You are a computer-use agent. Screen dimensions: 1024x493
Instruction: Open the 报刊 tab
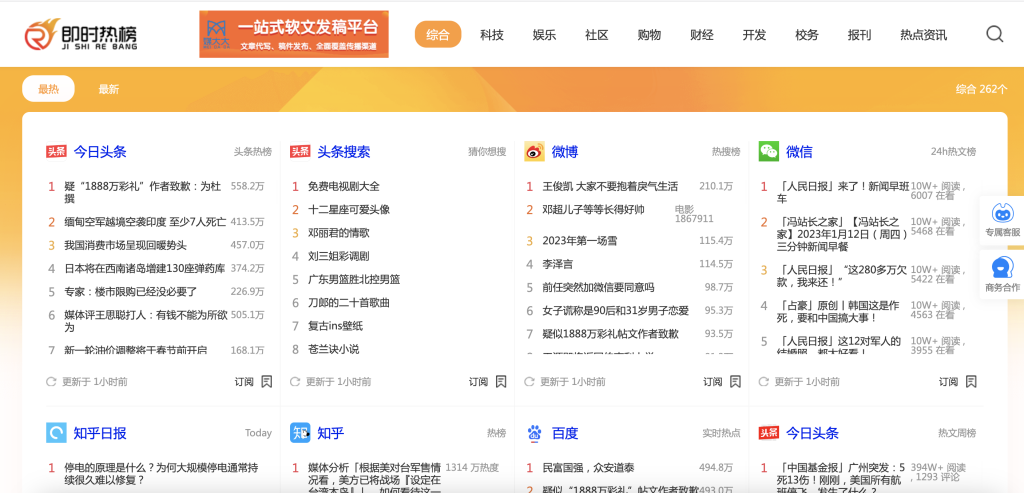point(859,35)
